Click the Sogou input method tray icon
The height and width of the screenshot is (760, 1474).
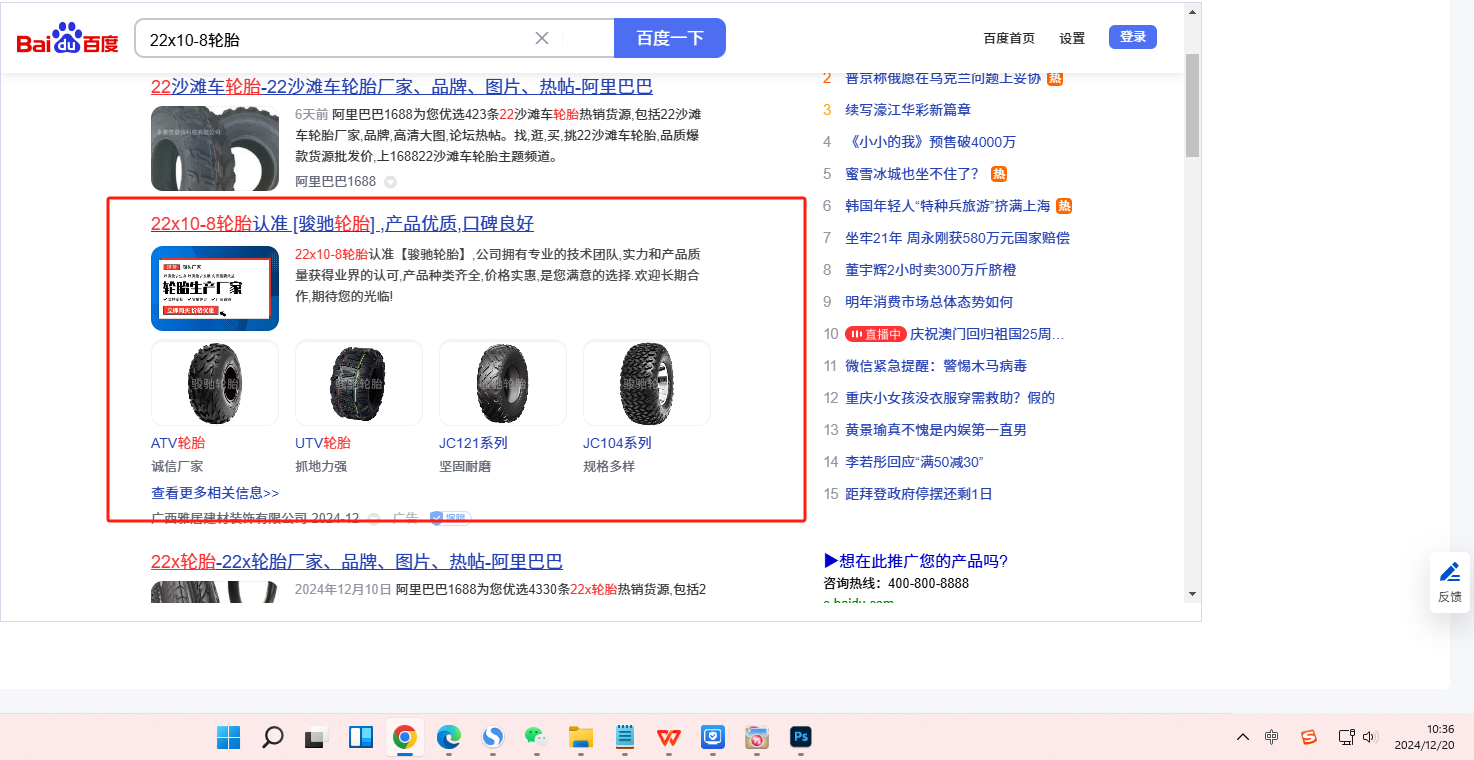pos(1308,737)
